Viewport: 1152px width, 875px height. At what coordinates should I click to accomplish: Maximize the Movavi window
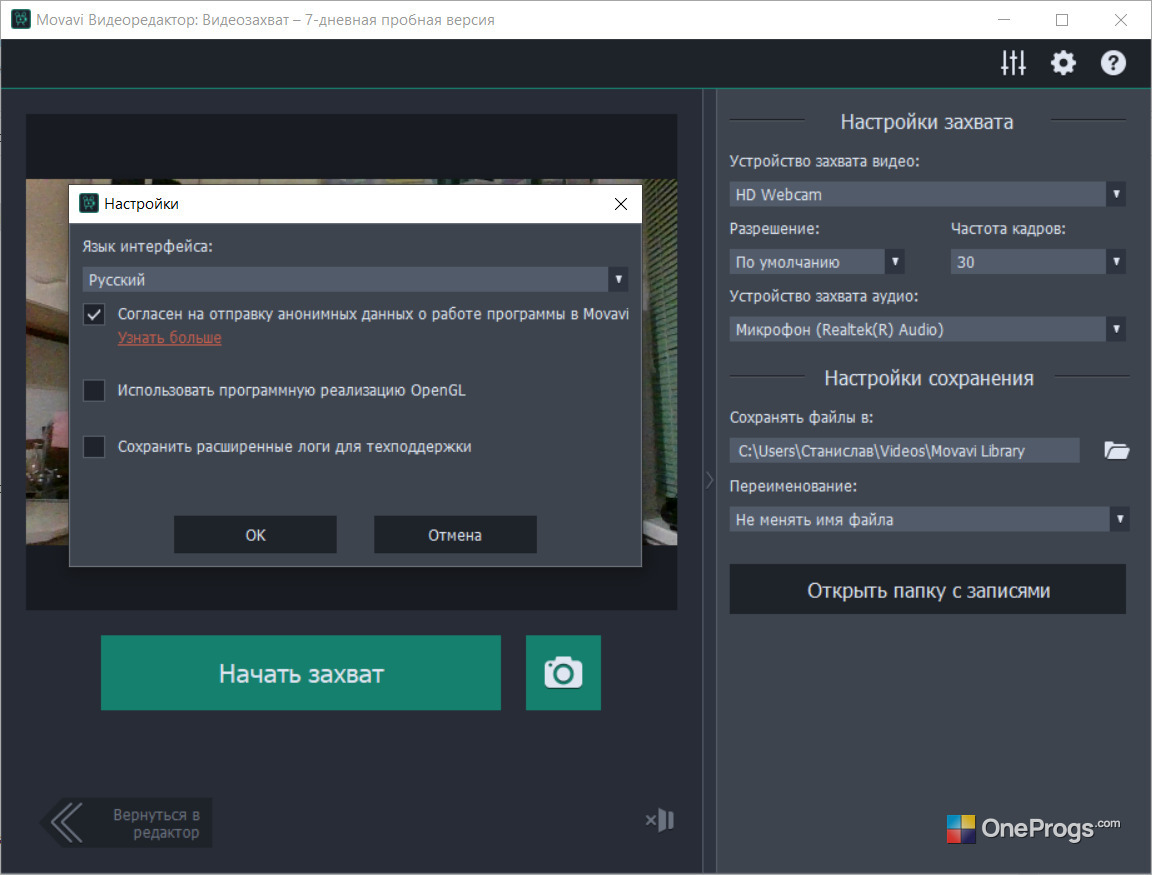tap(1062, 20)
